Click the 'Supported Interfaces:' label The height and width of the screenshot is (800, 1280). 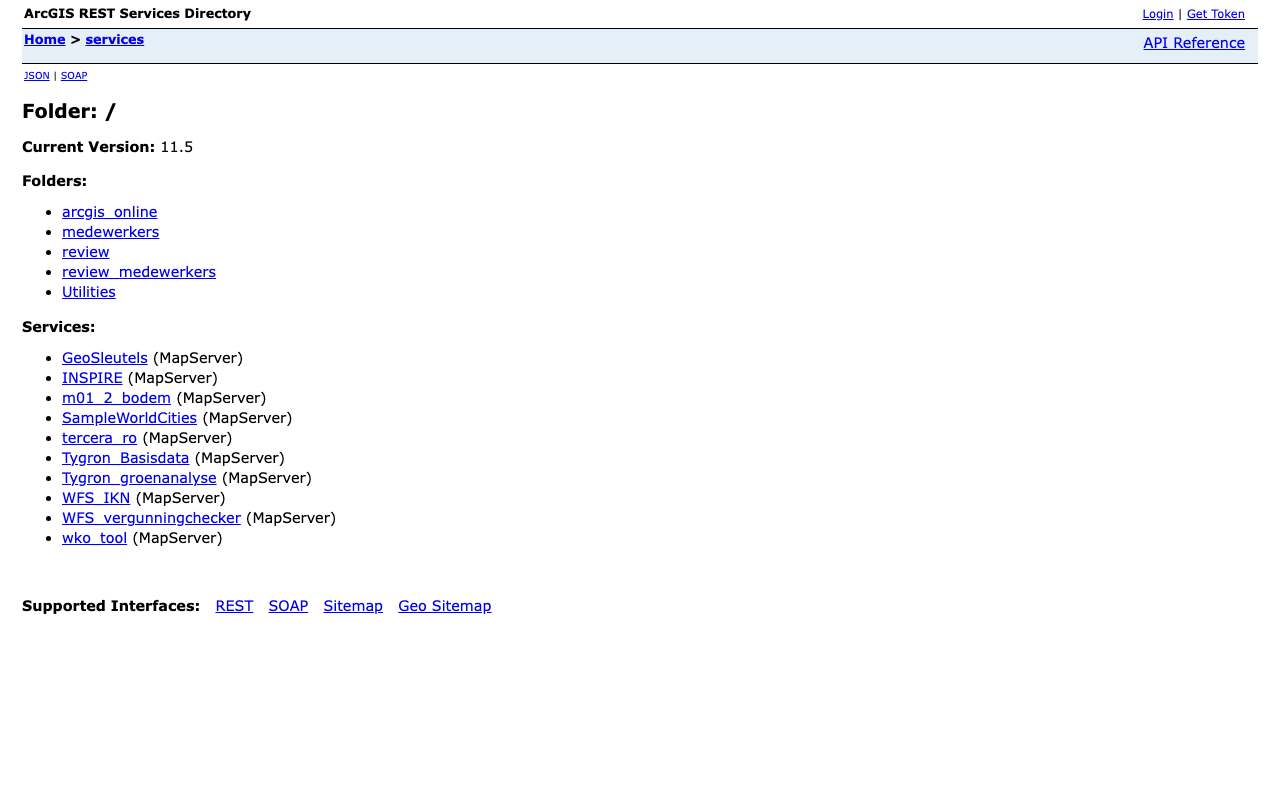coord(111,606)
